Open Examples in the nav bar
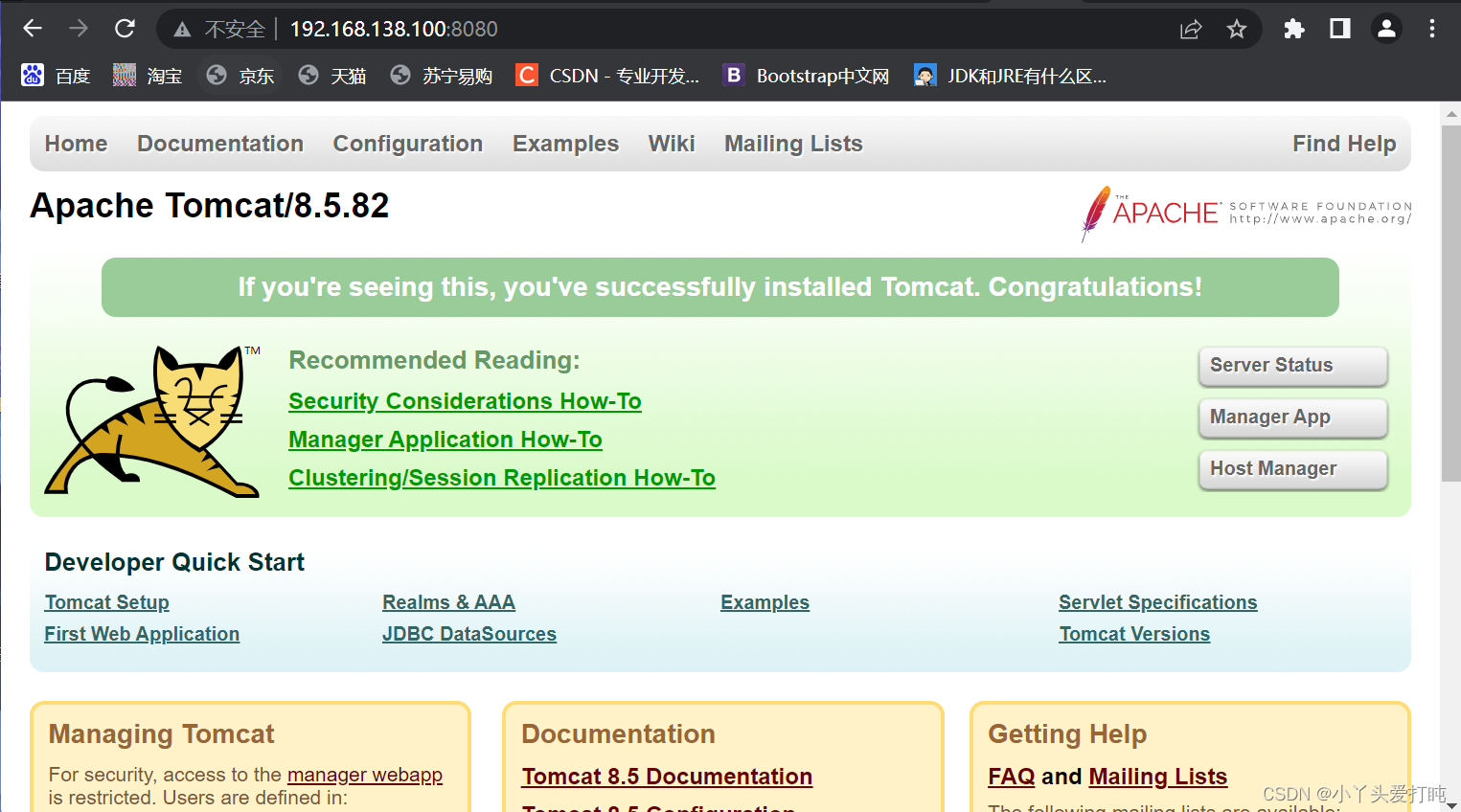 (565, 144)
